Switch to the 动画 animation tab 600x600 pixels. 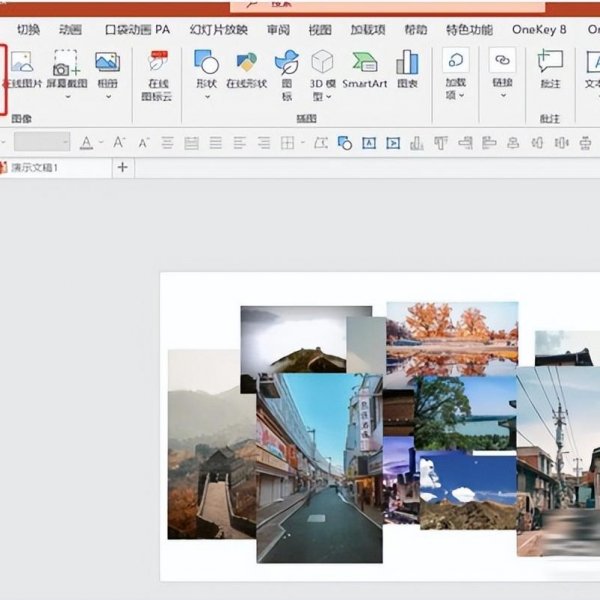click(x=71, y=29)
